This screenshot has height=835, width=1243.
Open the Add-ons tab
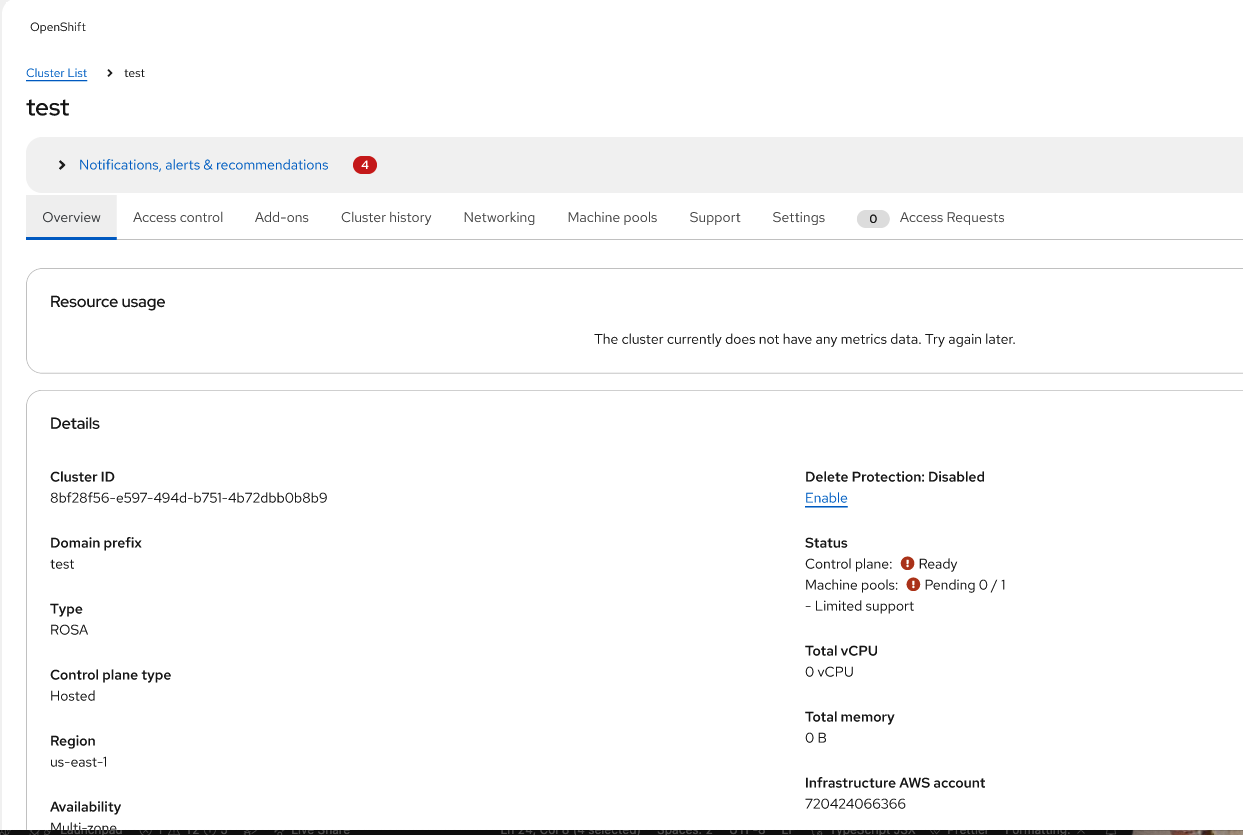pos(282,217)
